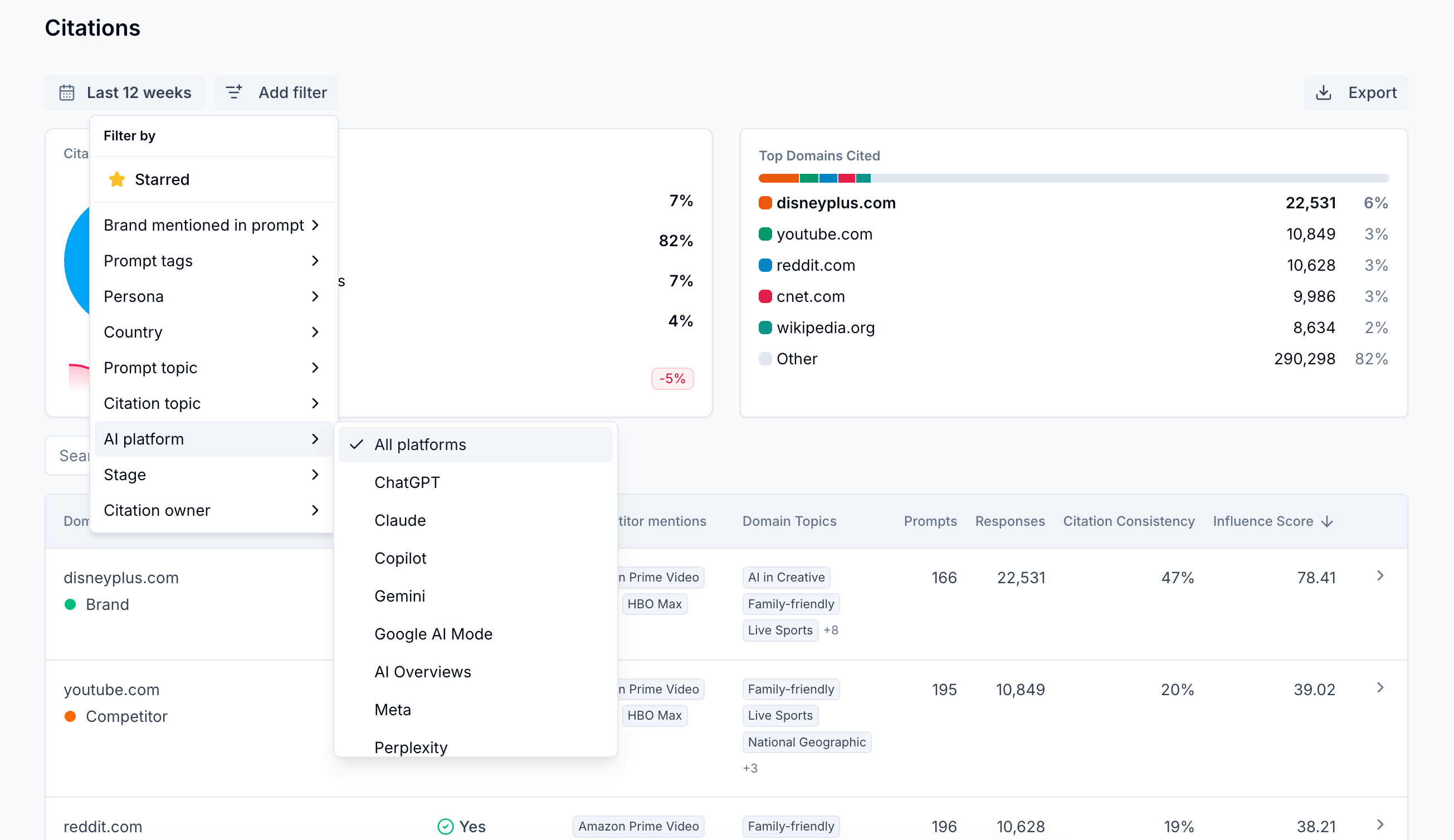Choose ChatGPT platform option

tap(407, 482)
